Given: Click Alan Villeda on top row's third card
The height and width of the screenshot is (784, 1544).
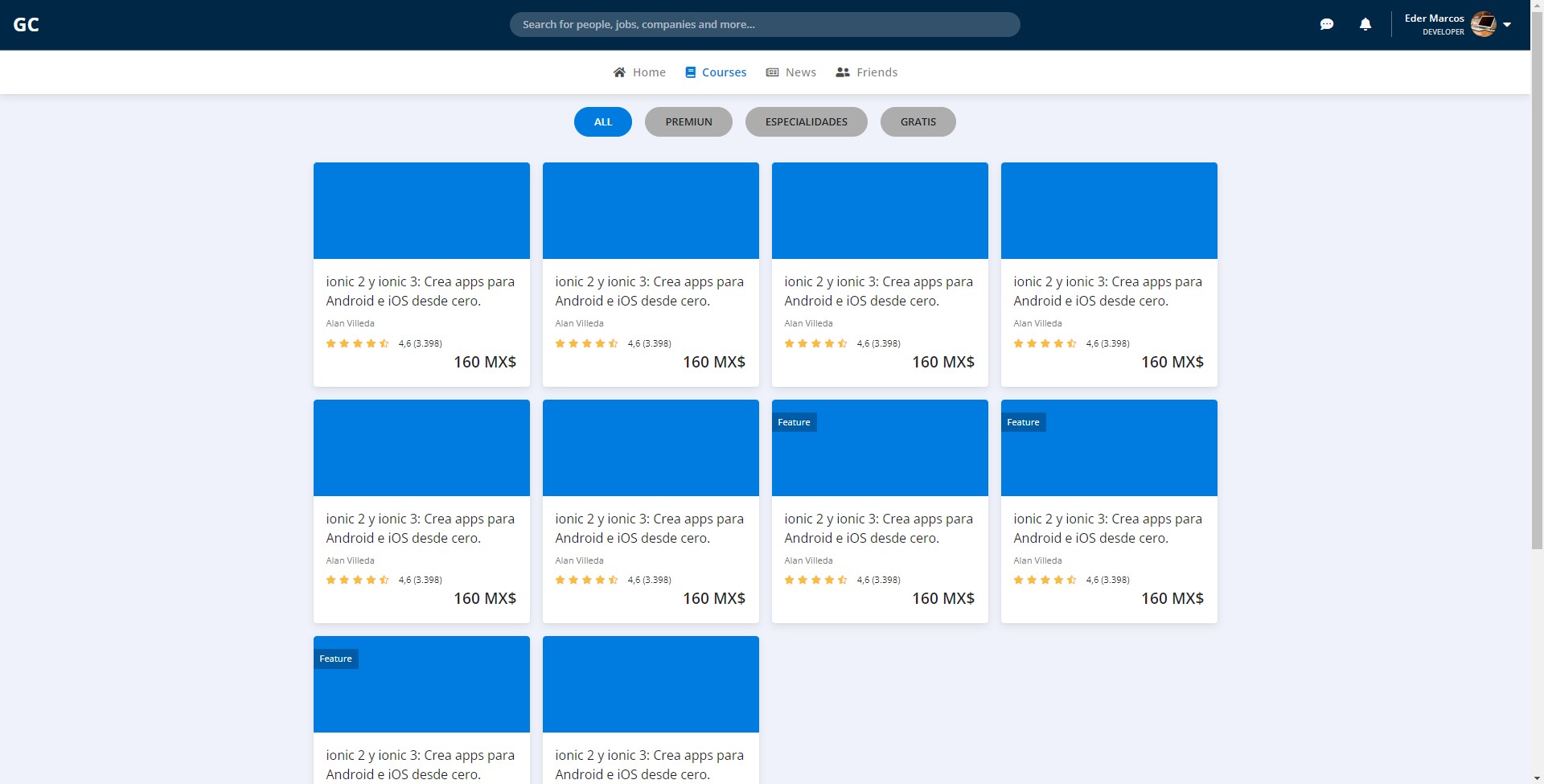Looking at the screenshot, I should 808,323.
